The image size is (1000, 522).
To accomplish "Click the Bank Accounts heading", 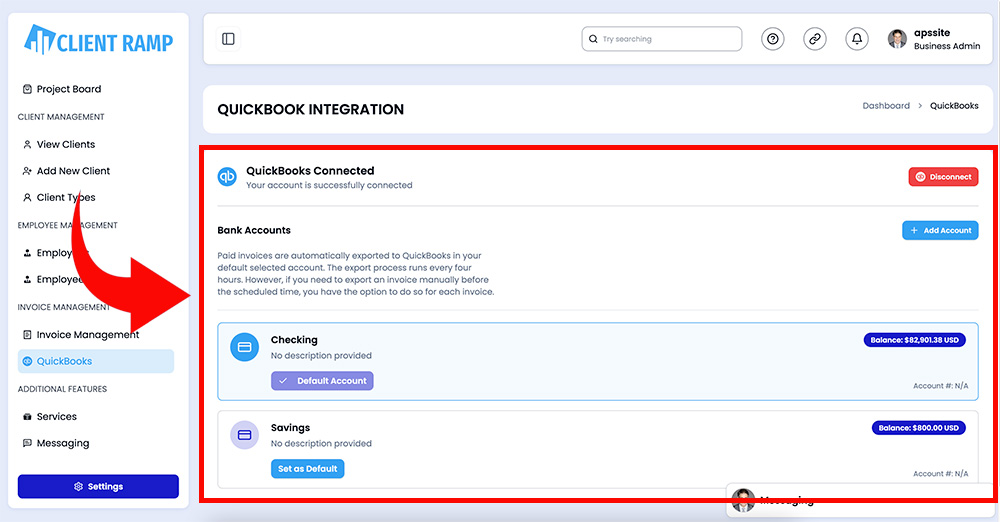I will (254, 230).
